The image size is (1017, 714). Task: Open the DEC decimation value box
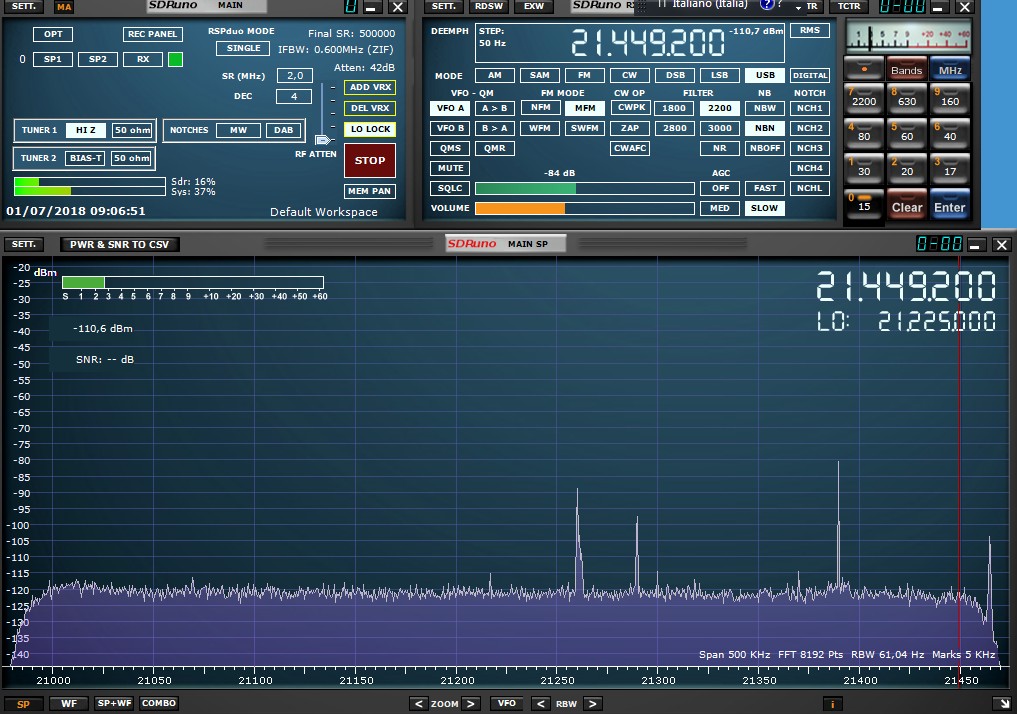coord(294,96)
